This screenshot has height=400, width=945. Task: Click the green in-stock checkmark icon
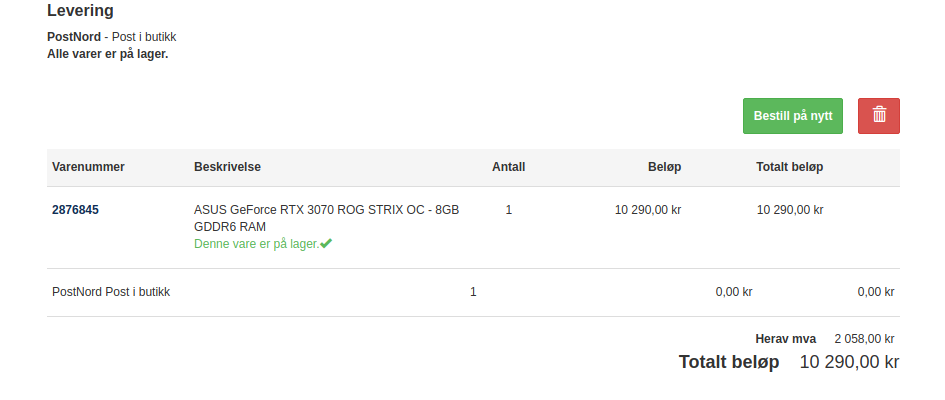(x=326, y=243)
